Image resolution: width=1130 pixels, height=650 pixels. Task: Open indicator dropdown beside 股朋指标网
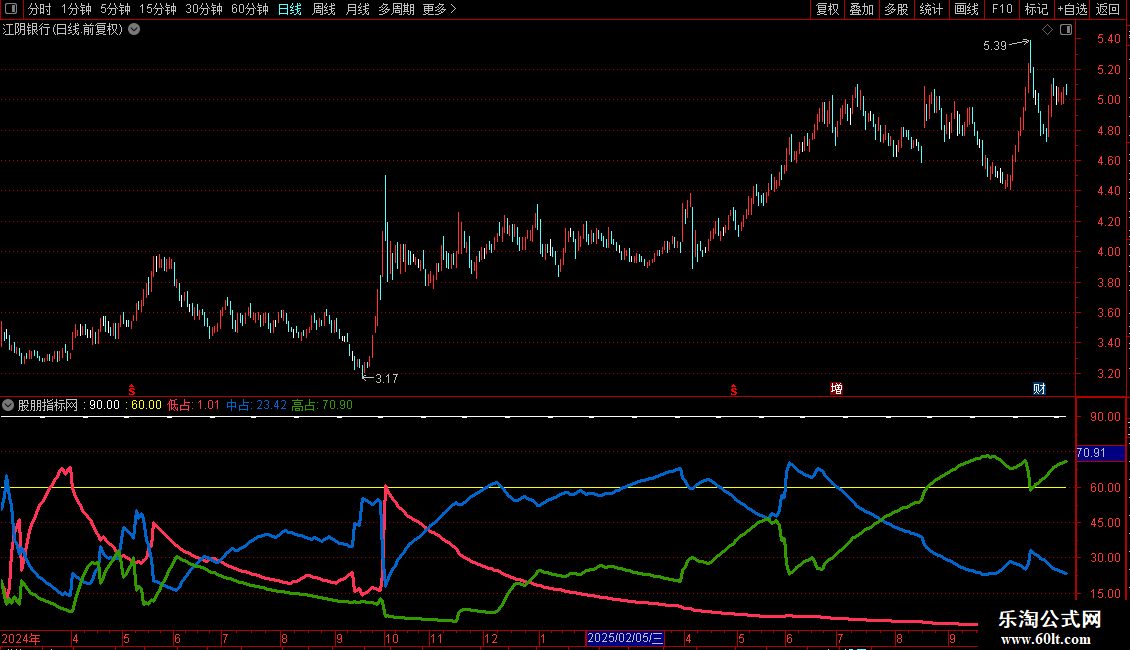[x=8, y=405]
